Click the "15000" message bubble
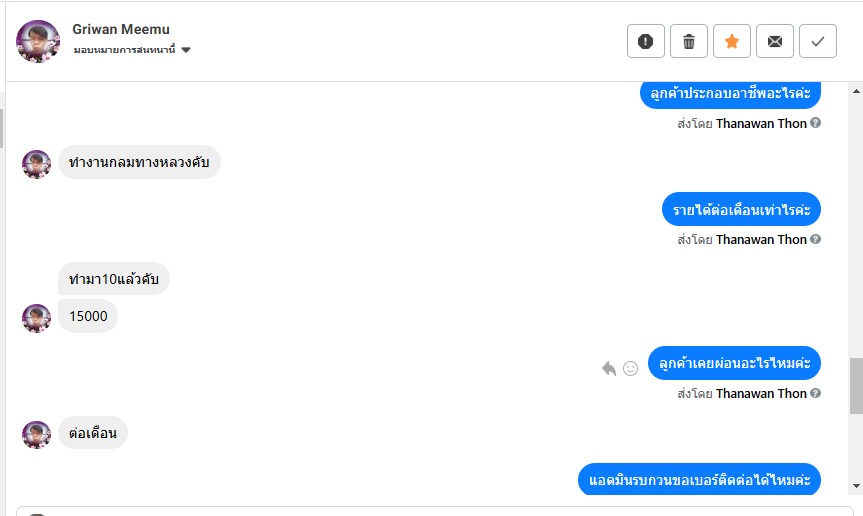This screenshot has width=863, height=516. (x=88, y=316)
